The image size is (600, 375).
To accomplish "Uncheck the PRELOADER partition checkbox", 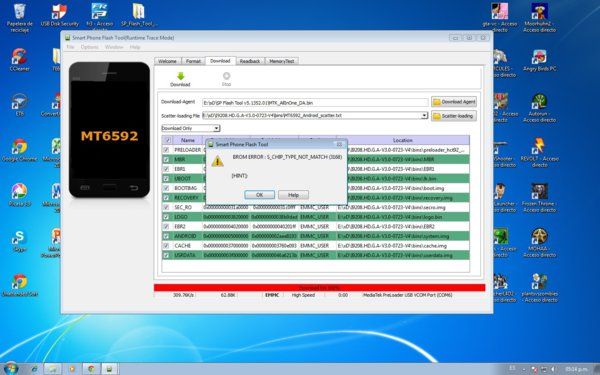I will click(166, 150).
